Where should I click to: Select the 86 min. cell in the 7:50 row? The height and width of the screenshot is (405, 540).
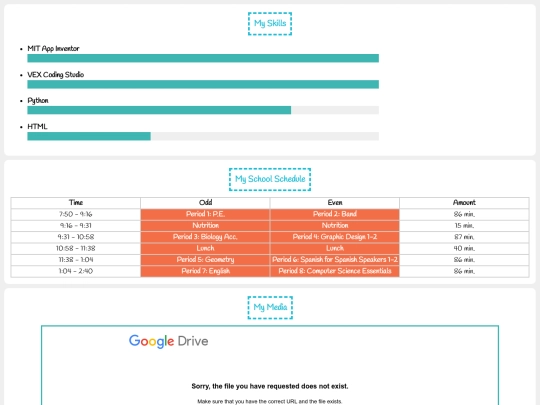464,214
